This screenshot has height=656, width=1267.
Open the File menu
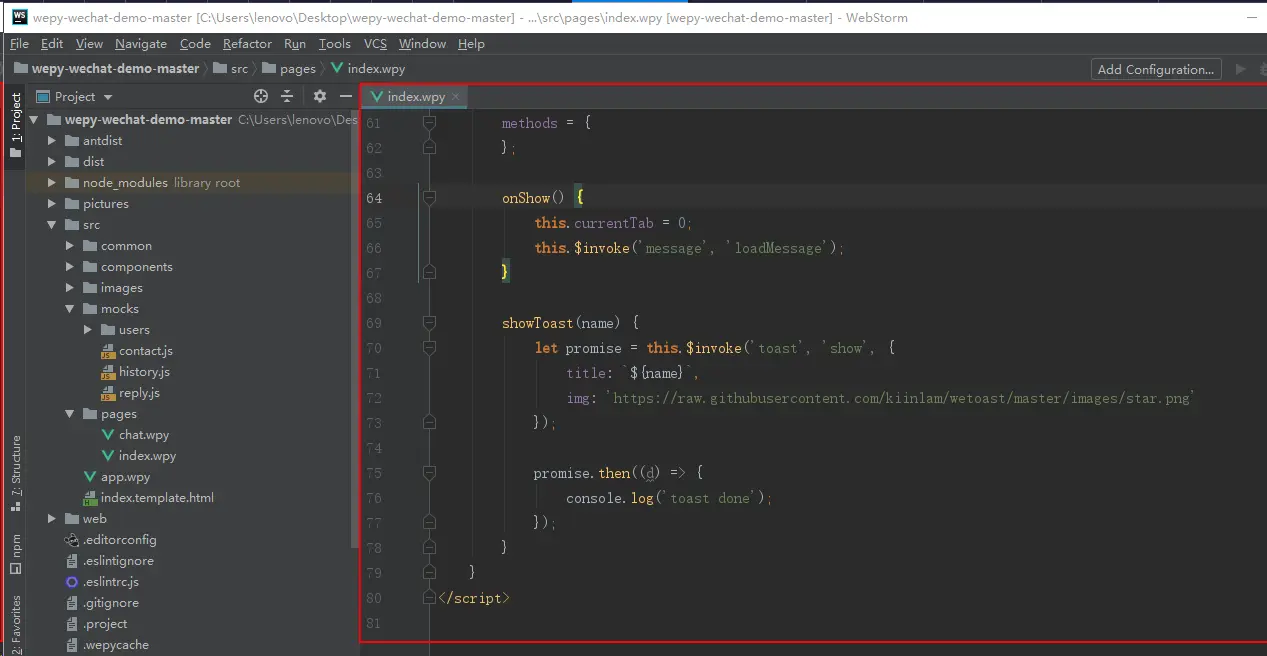coord(19,43)
